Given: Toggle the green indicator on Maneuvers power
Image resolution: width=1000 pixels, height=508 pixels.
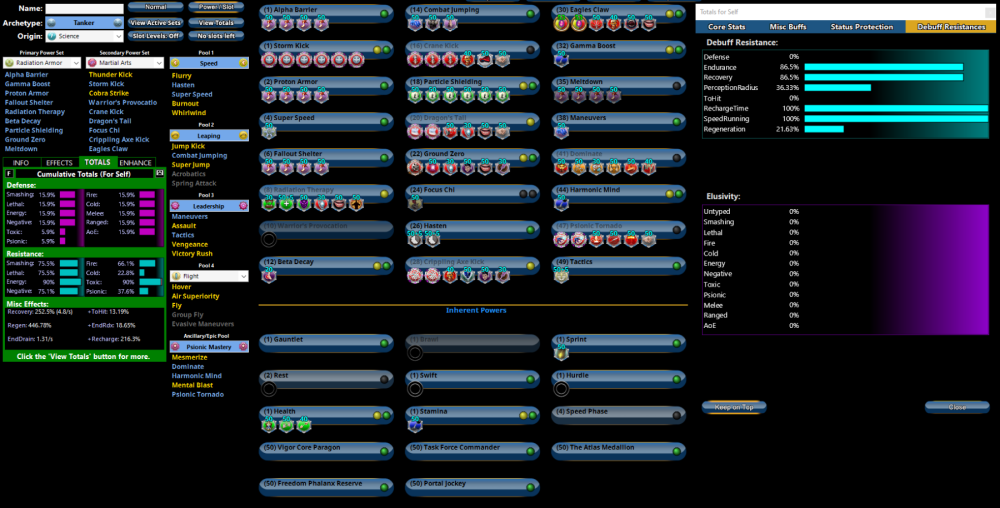Looking at the screenshot, I should pos(678,120).
